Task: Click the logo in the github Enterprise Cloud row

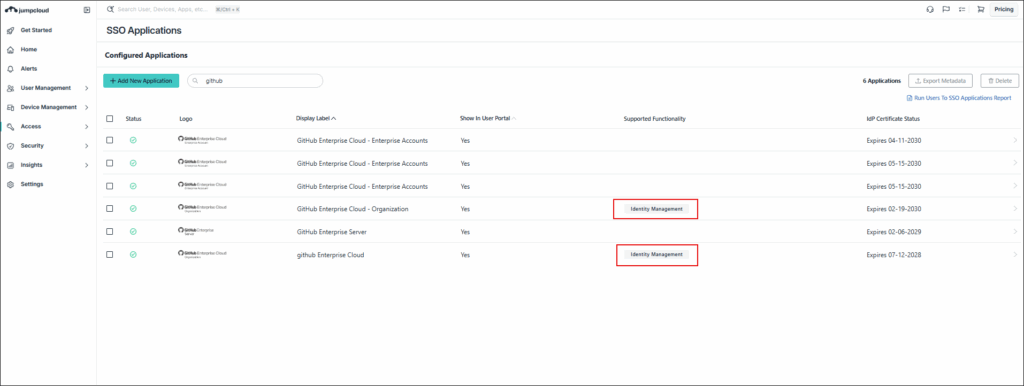Action: click(202, 254)
